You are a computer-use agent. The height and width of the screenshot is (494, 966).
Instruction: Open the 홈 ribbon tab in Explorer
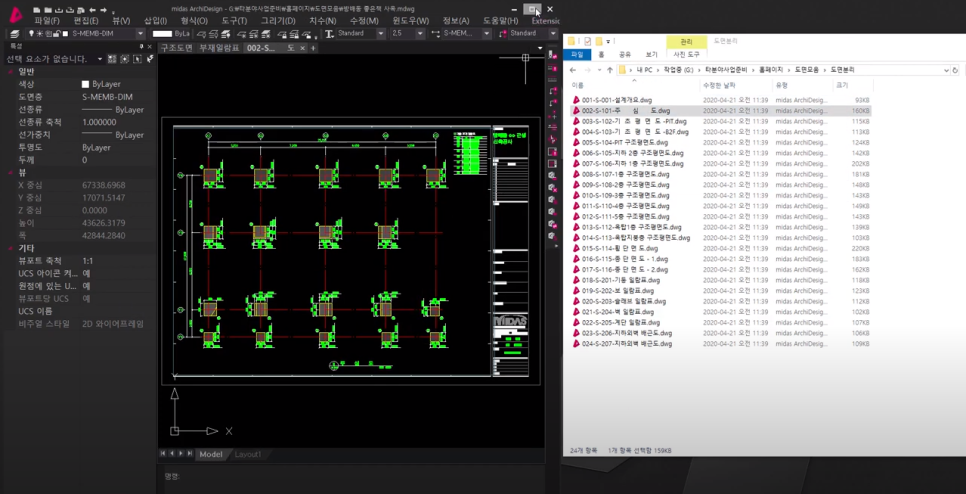[601, 54]
